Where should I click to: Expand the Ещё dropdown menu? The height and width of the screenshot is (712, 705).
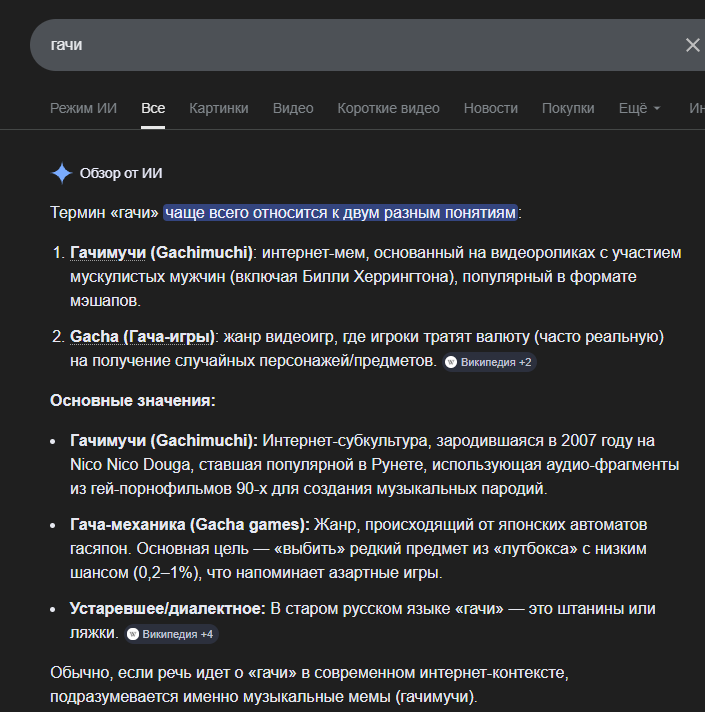639,108
